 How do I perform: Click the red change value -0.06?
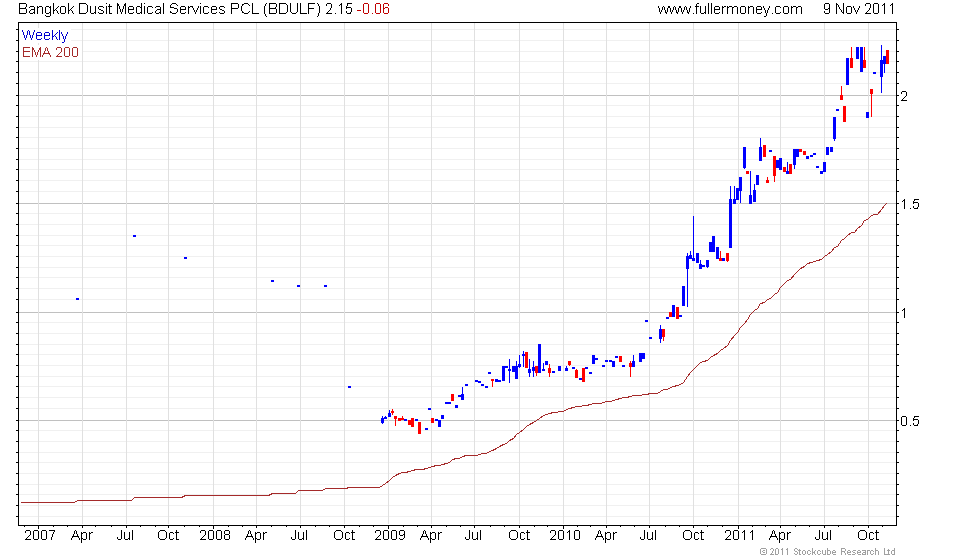pyautogui.click(x=373, y=9)
